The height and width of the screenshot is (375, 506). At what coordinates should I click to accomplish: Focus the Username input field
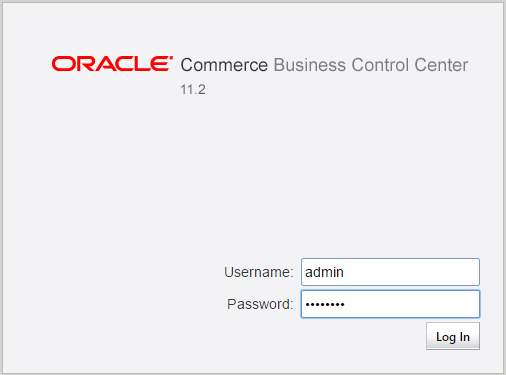[x=390, y=272]
